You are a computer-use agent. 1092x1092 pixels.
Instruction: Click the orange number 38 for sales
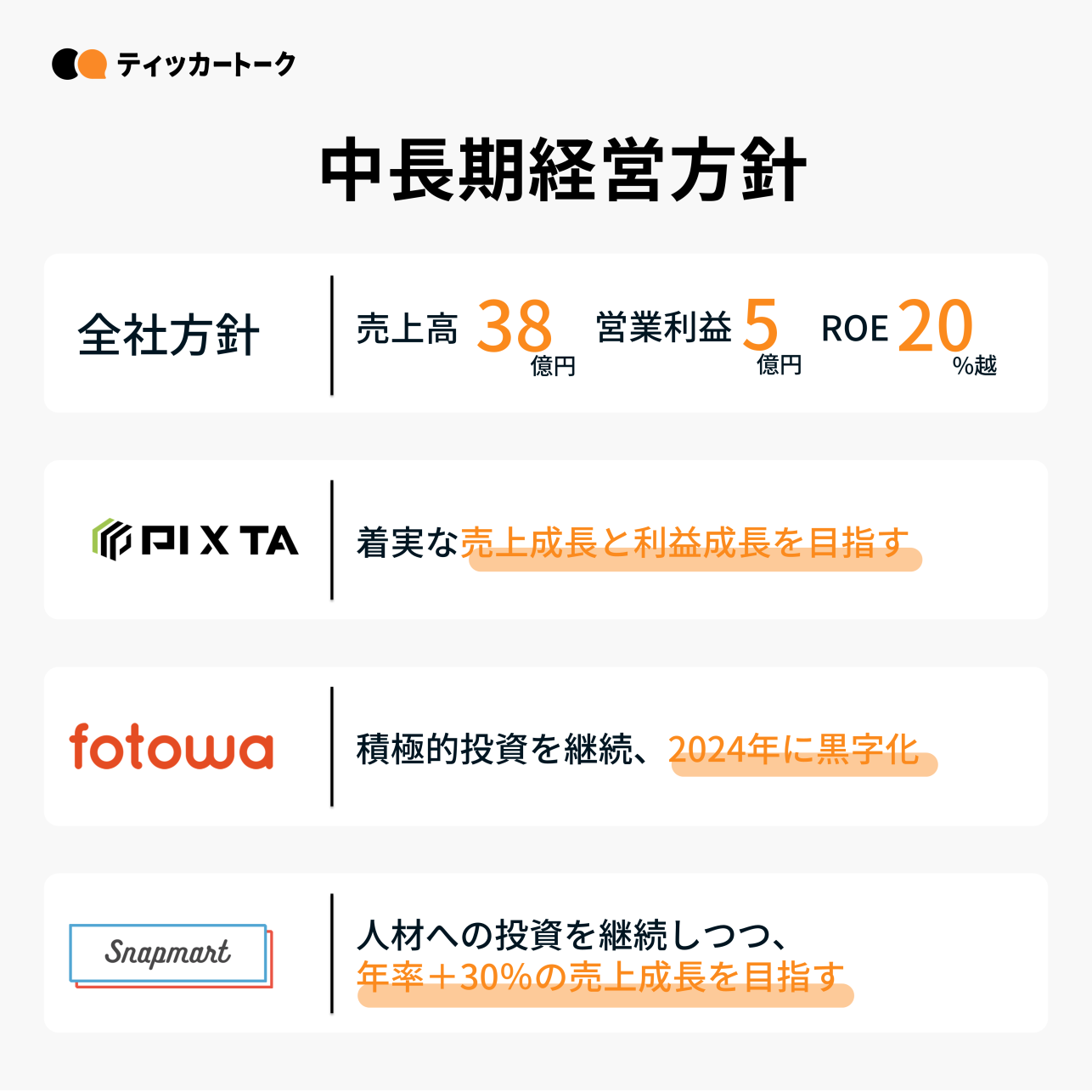click(514, 327)
